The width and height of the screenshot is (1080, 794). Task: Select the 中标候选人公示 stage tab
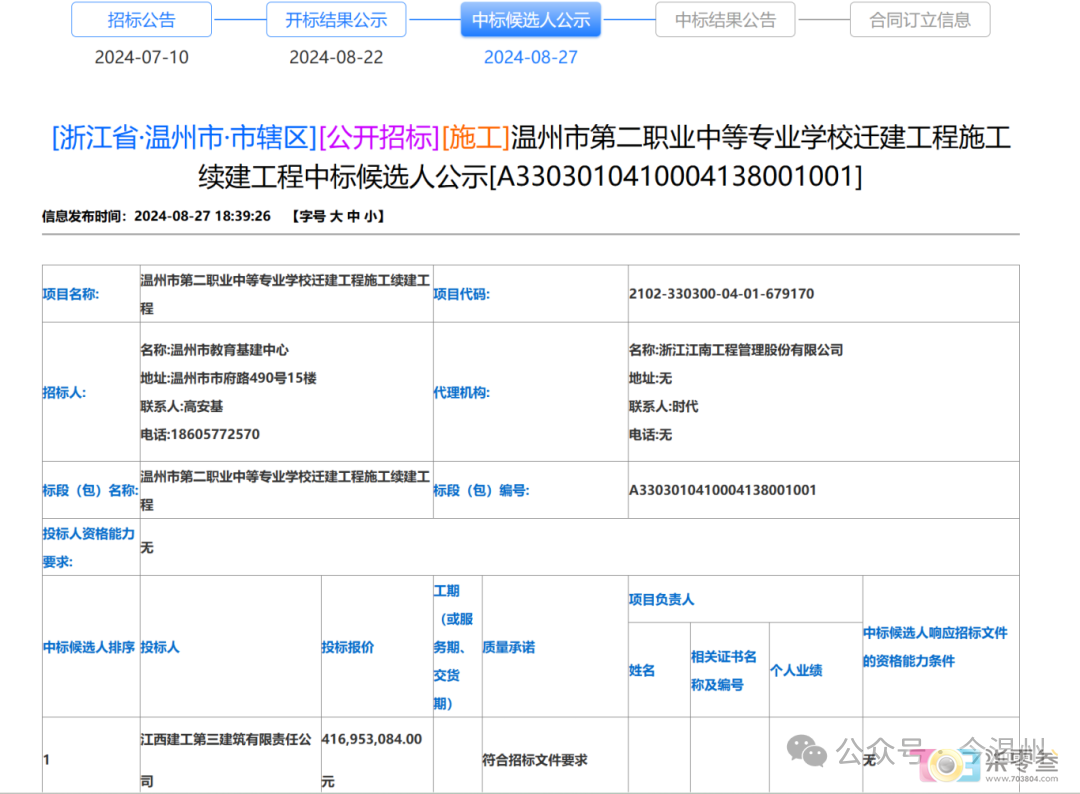[531, 20]
